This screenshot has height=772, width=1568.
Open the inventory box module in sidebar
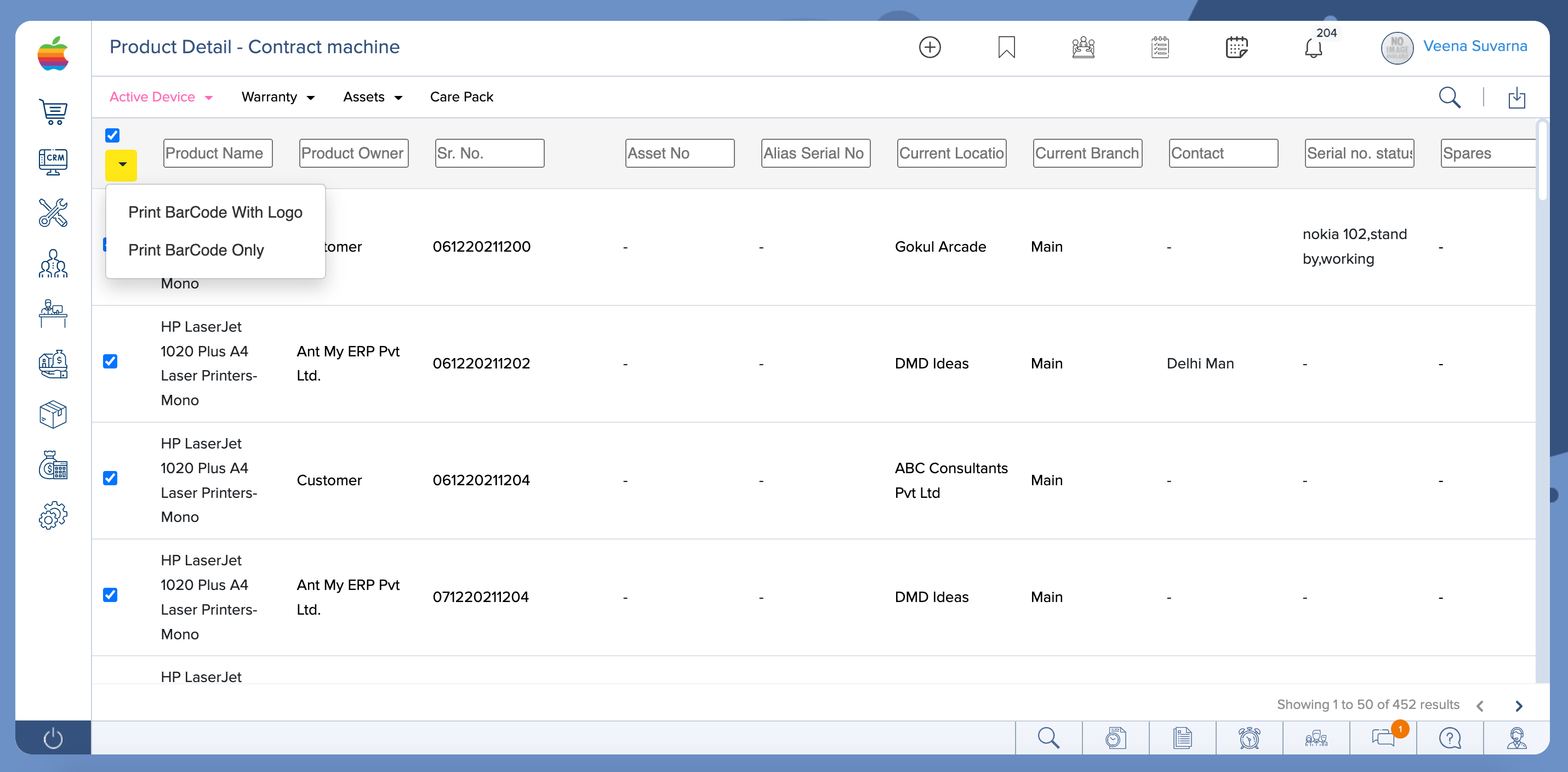53,415
